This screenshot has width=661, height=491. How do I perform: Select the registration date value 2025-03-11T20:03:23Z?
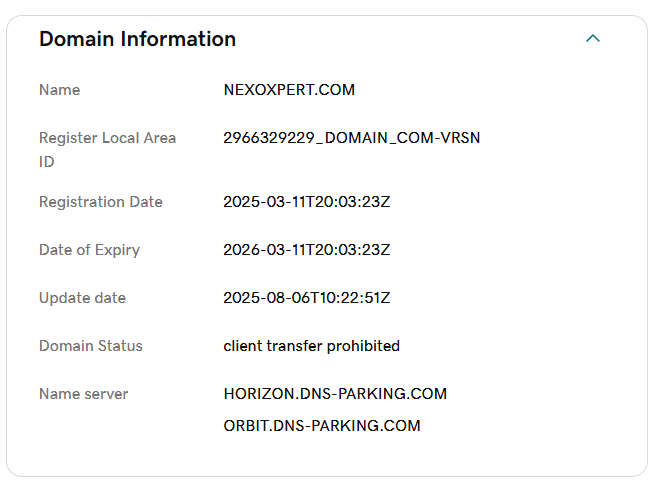pos(306,202)
